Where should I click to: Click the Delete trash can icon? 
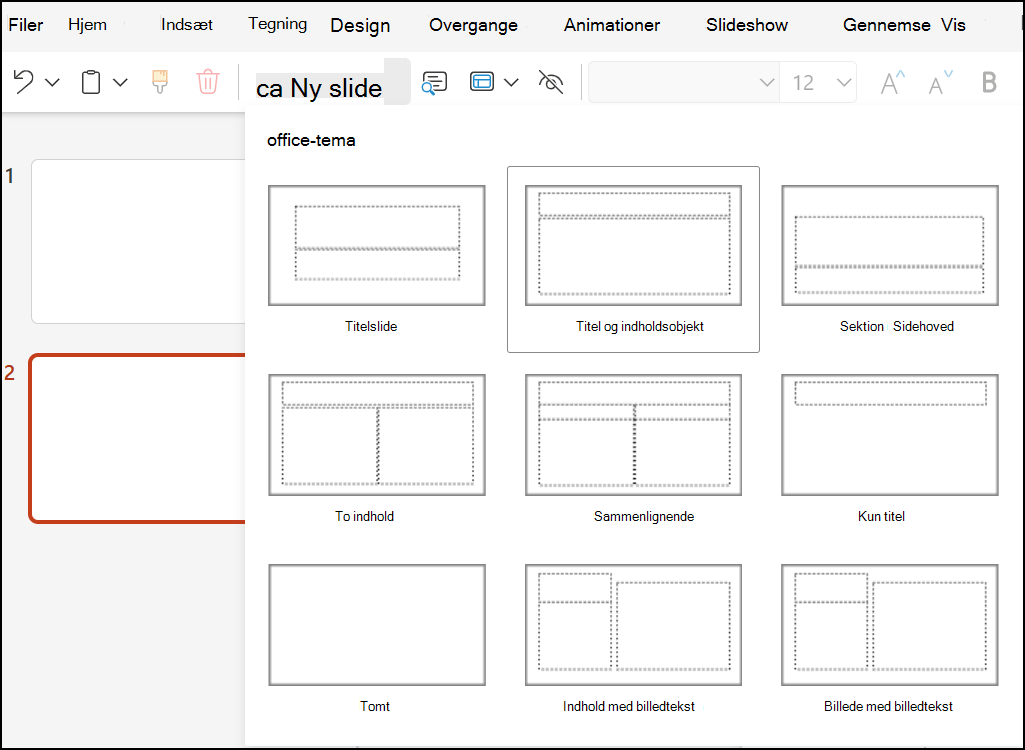[208, 82]
